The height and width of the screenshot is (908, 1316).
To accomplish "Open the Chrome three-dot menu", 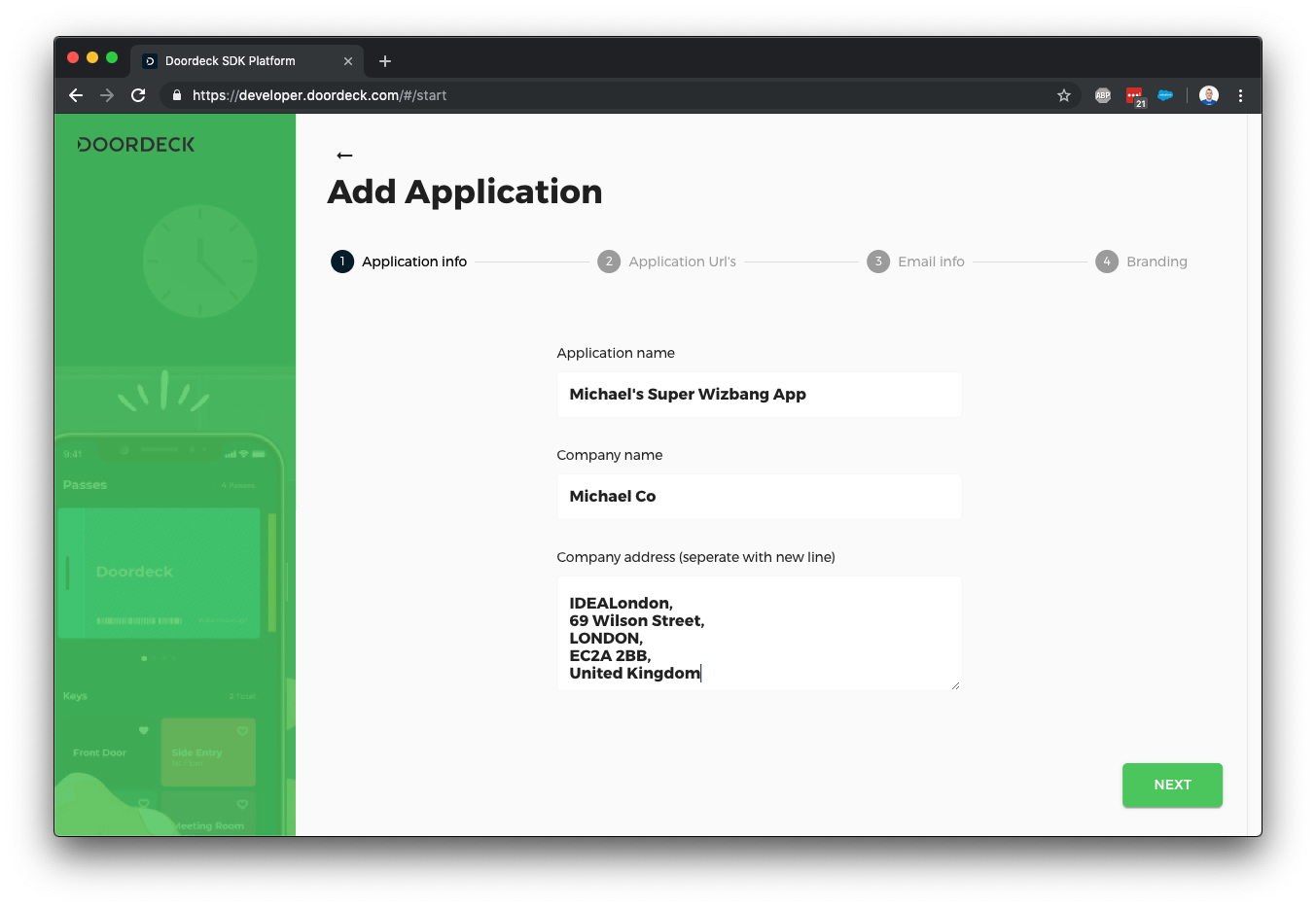I will coord(1240,95).
